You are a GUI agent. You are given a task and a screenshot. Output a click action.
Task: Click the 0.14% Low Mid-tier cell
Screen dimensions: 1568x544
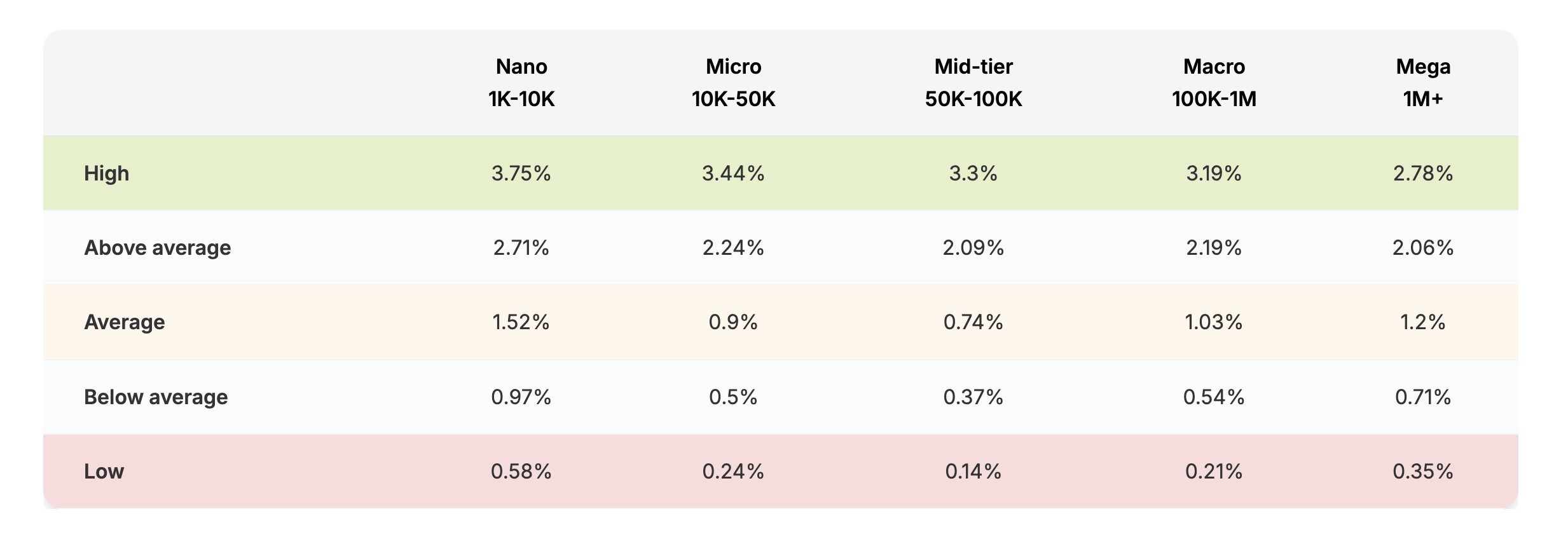tap(973, 472)
